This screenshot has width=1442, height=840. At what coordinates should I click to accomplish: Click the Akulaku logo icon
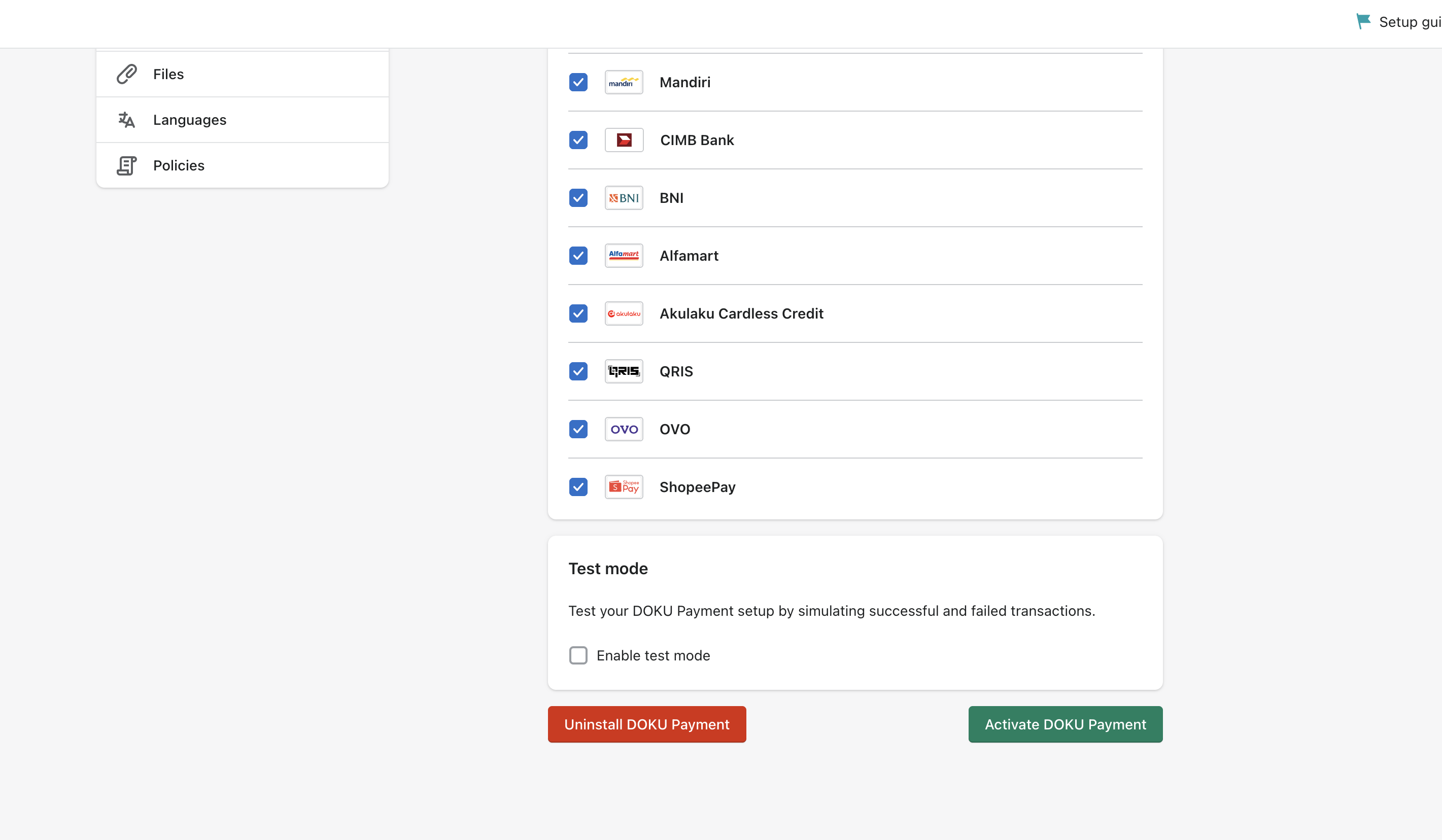point(624,313)
